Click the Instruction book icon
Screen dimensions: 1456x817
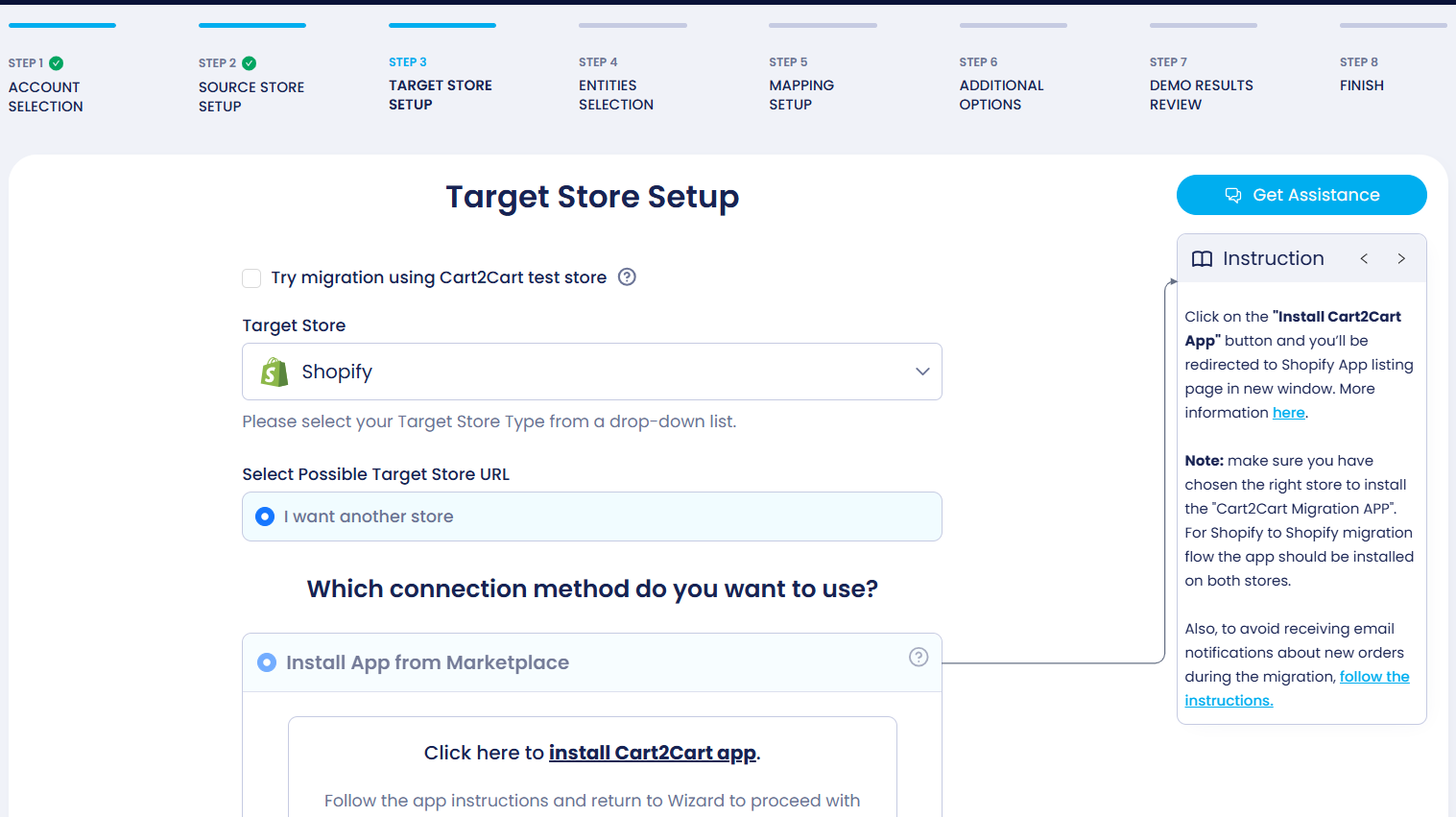click(1202, 259)
